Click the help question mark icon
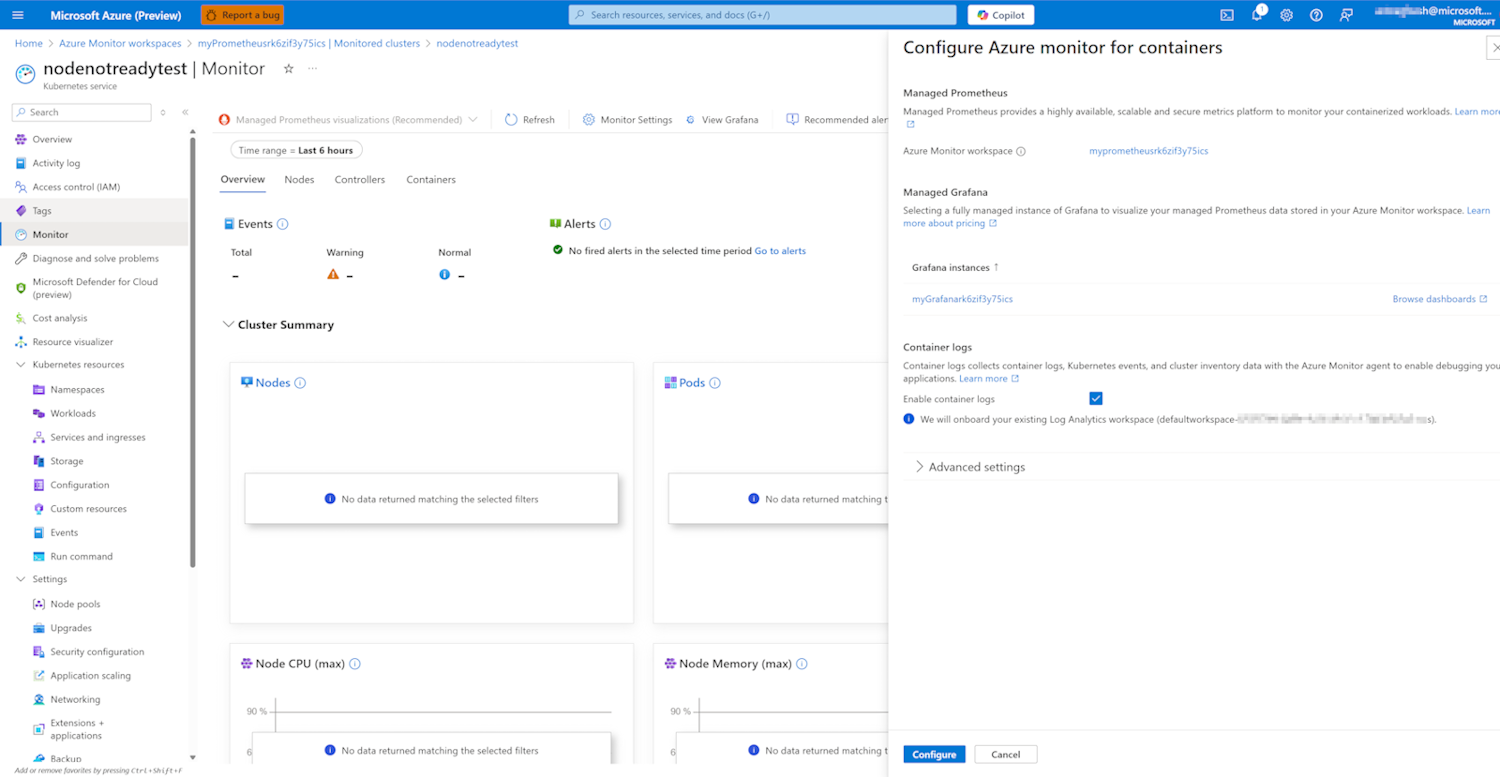1500x777 pixels. pos(1316,15)
